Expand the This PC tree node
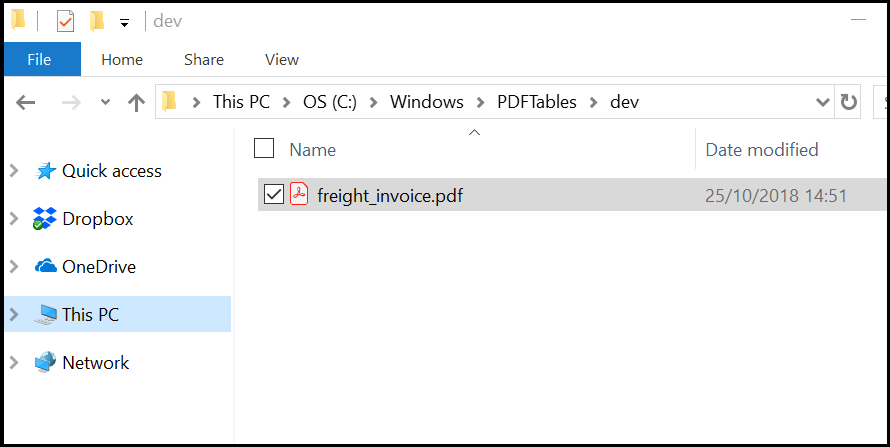The height and width of the screenshot is (447, 890). pyautogui.click(x=14, y=315)
